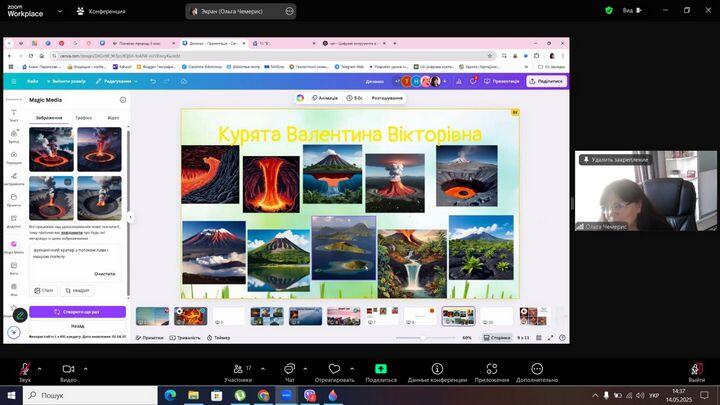Unmute the Zoom microphone (Звук)
Viewport: 720px width, 405px height.
coord(25,372)
